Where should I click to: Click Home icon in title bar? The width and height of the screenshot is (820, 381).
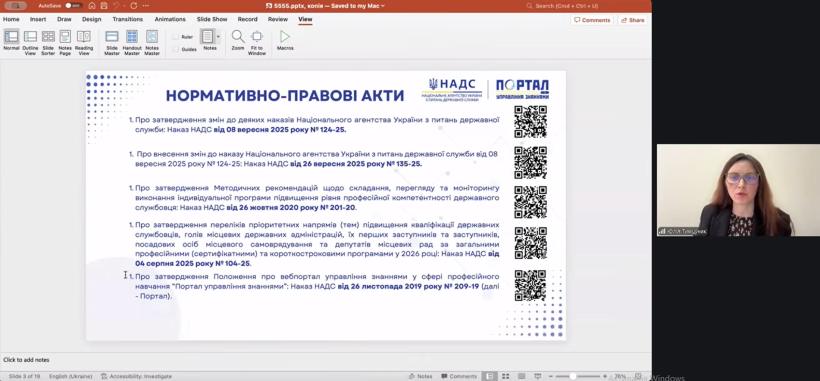[92, 6]
